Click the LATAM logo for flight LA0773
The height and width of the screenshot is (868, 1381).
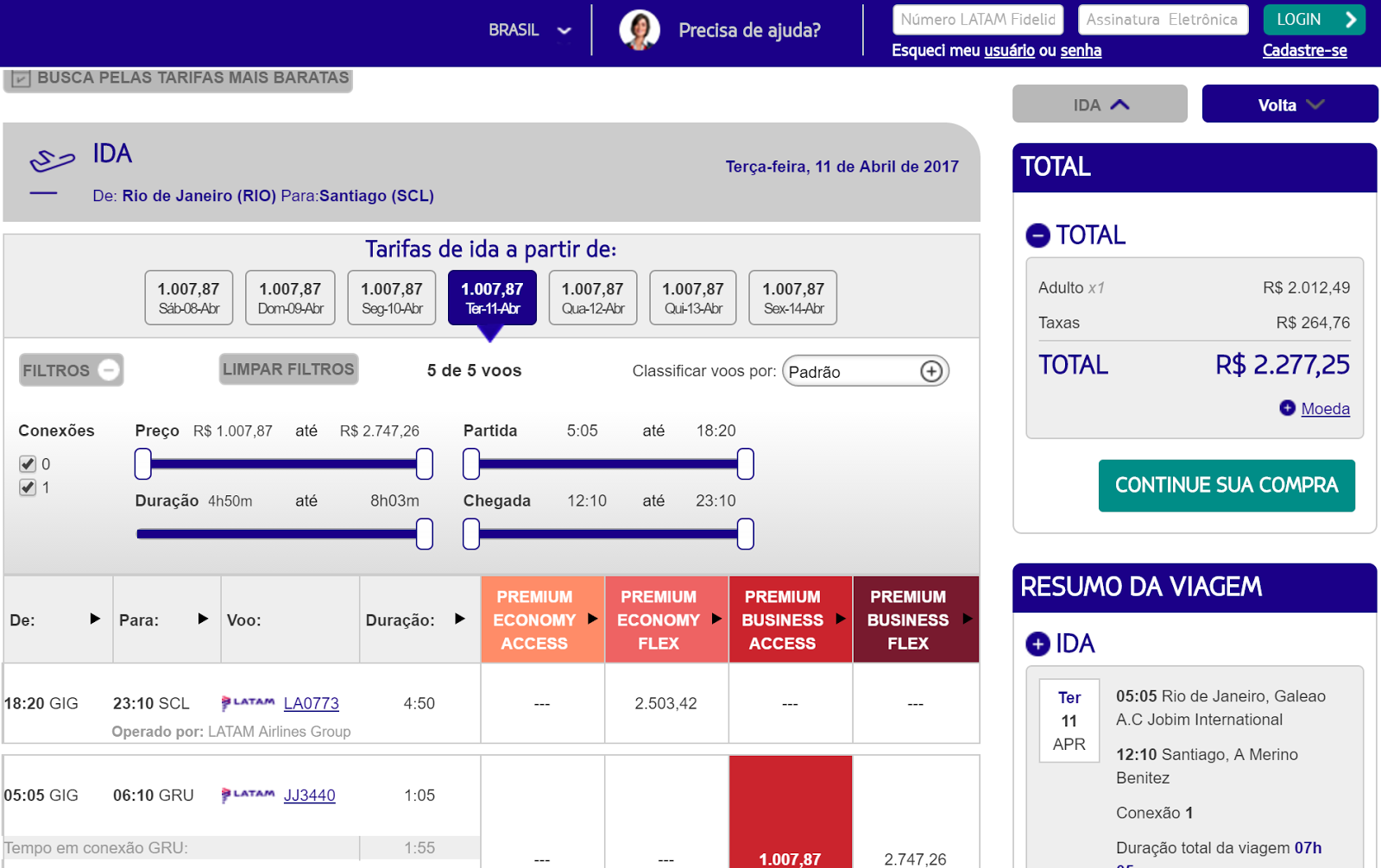pos(248,702)
